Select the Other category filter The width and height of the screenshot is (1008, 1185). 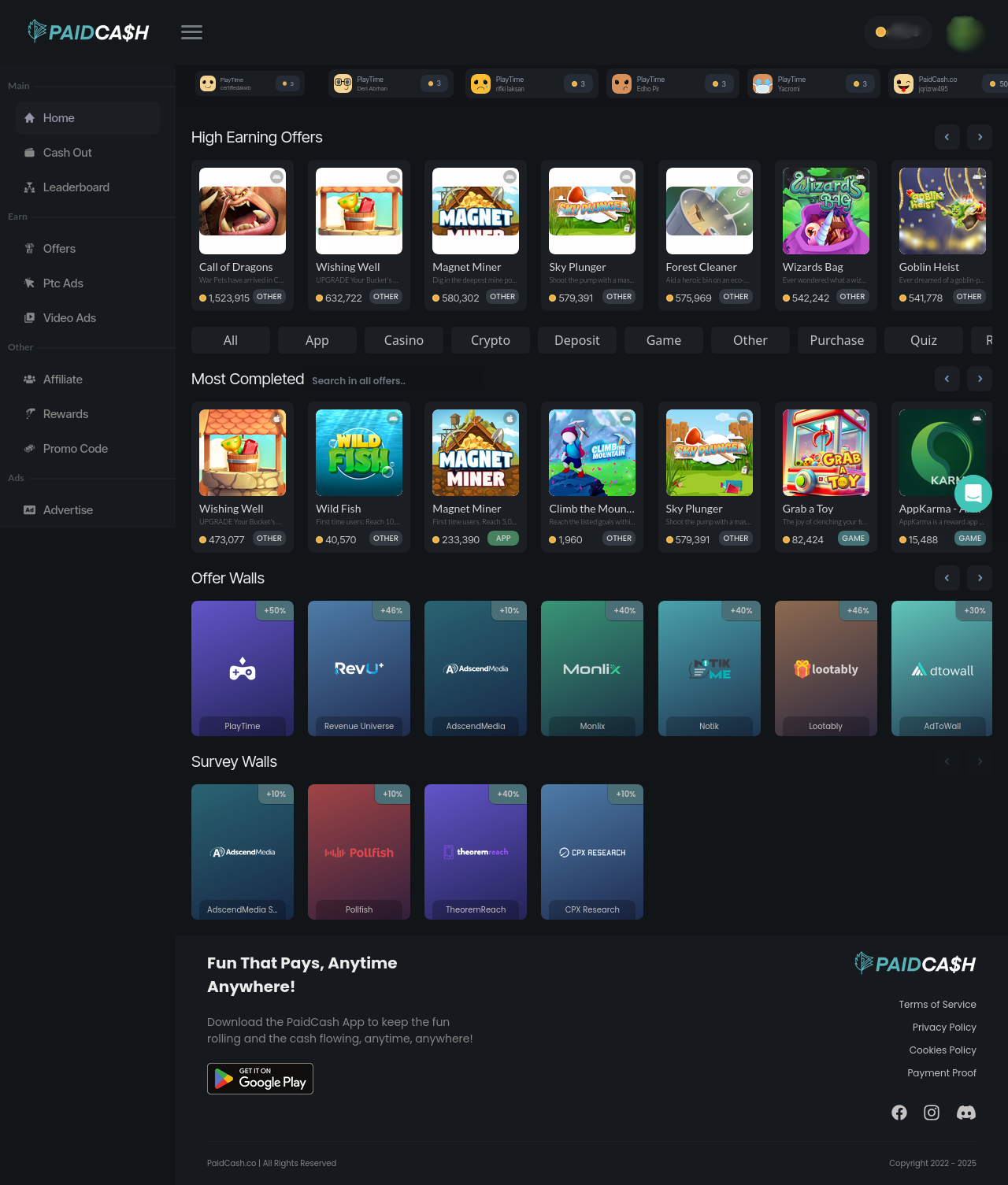click(x=750, y=340)
